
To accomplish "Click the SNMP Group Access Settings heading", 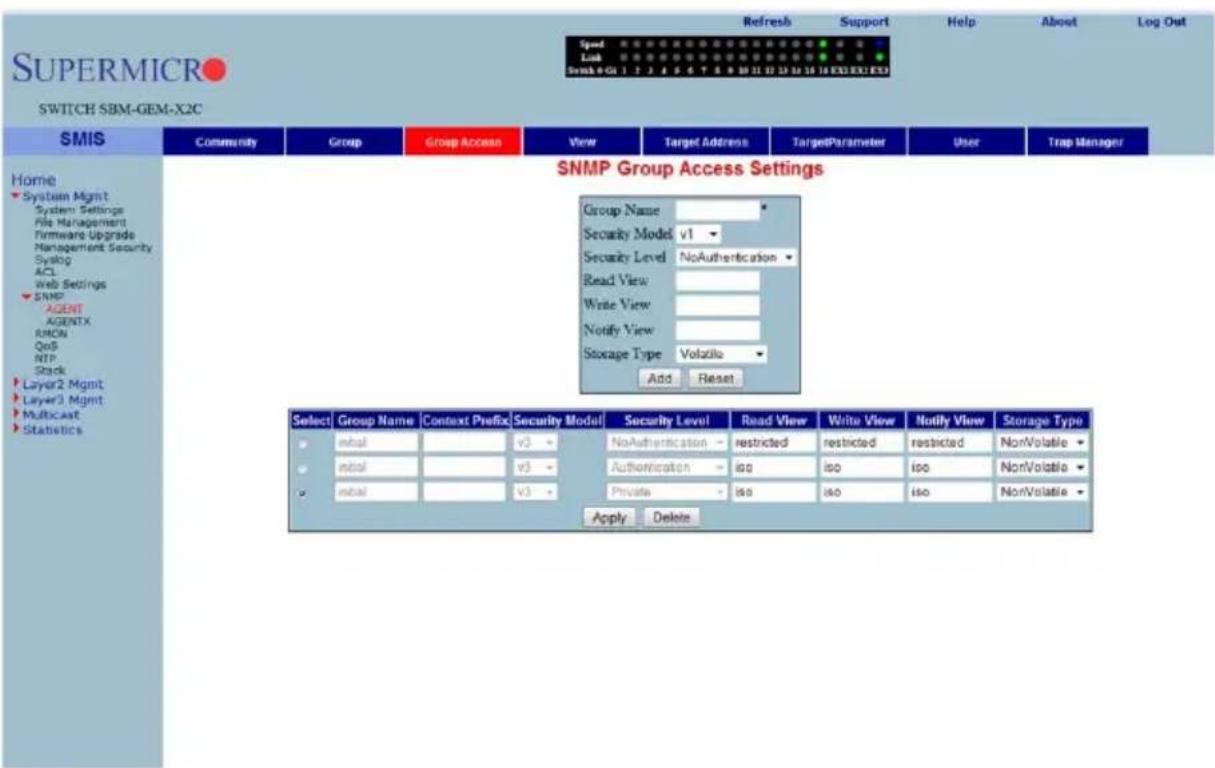I will [x=688, y=171].
